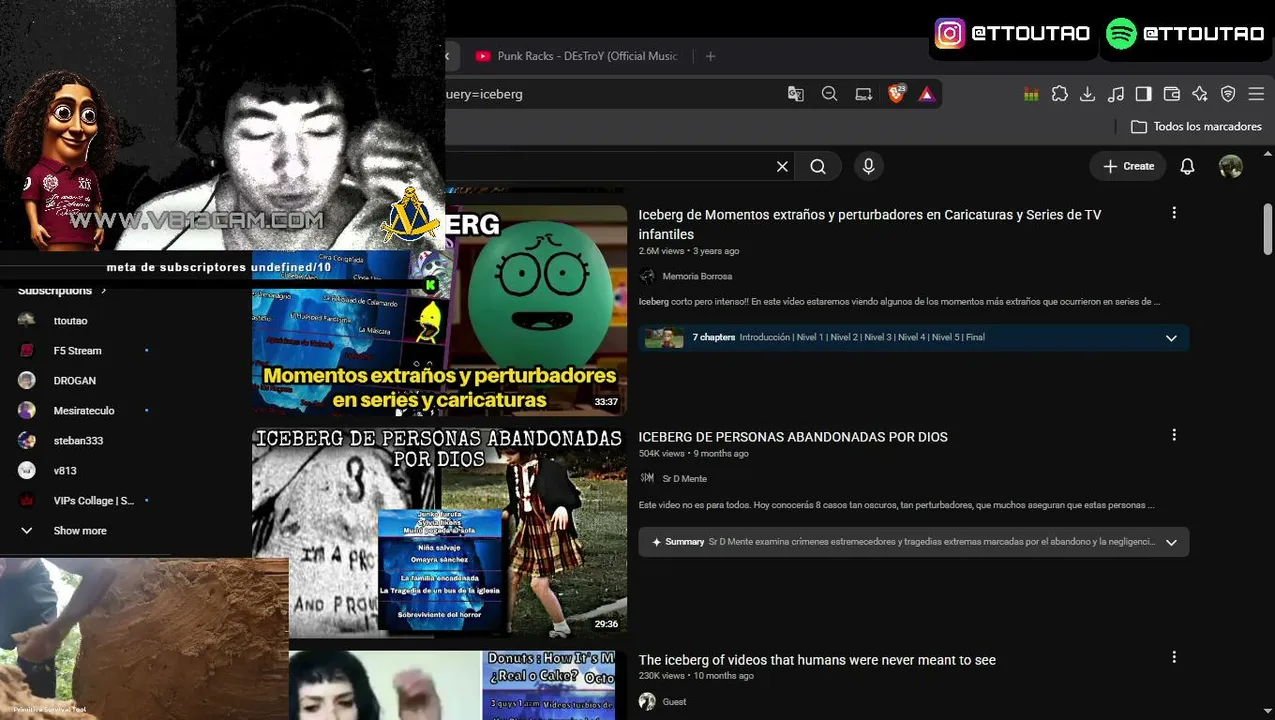Click the zoom magnifier icon in address bar
The height and width of the screenshot is (720, 1275).
click(x=829, y=94)
